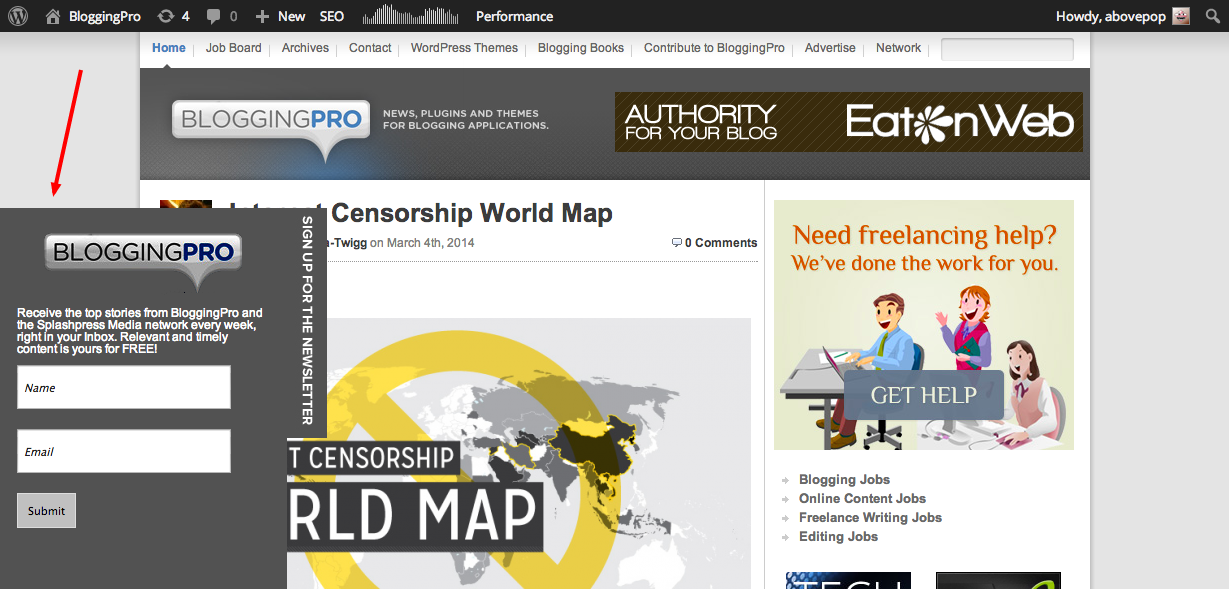The width and height of the screenshot is (1229, 589).
Task: Click the plus New content icon
Action: click(x=262, y=16)
